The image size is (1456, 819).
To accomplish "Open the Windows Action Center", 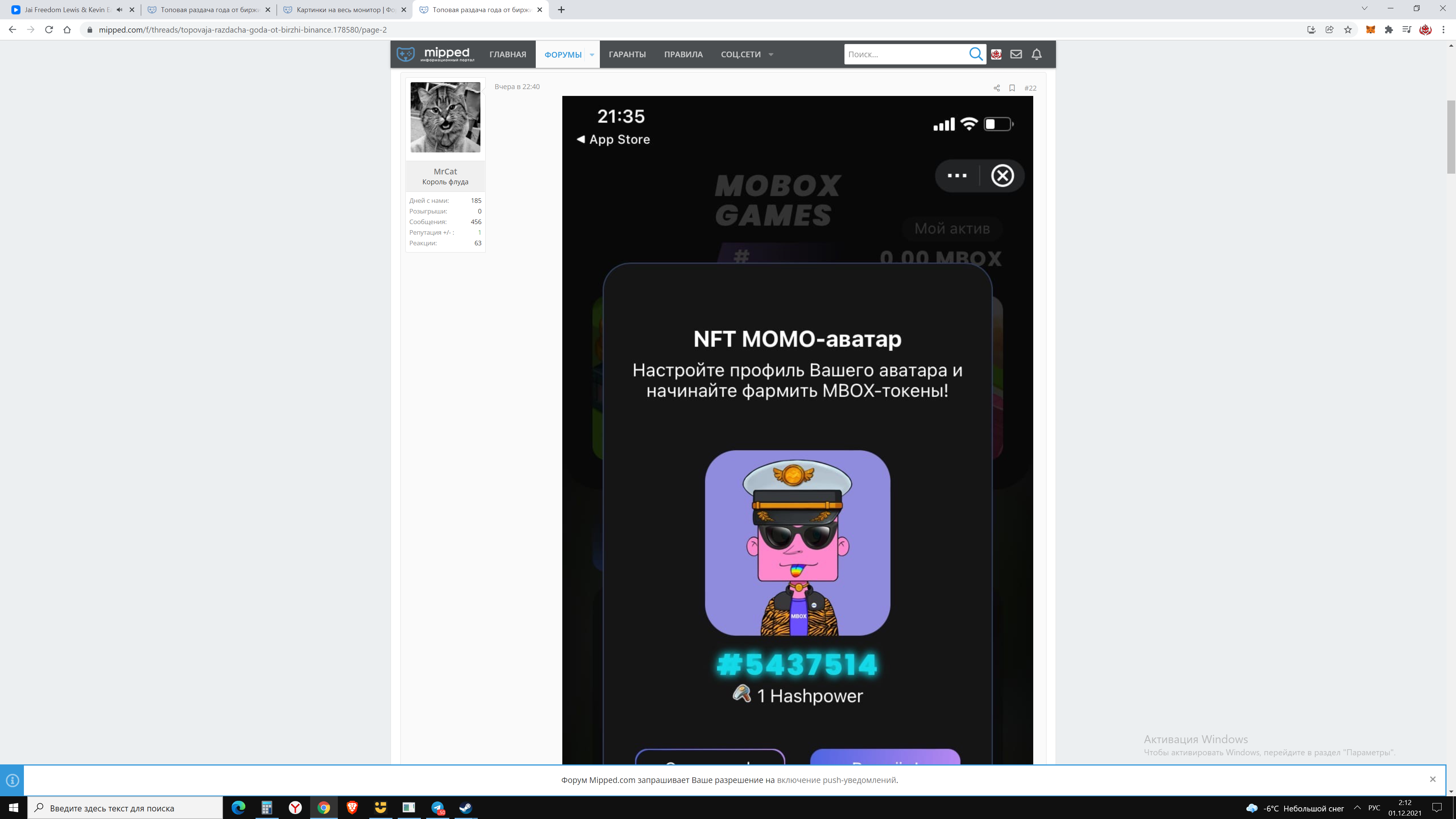I will (1437, 808).
